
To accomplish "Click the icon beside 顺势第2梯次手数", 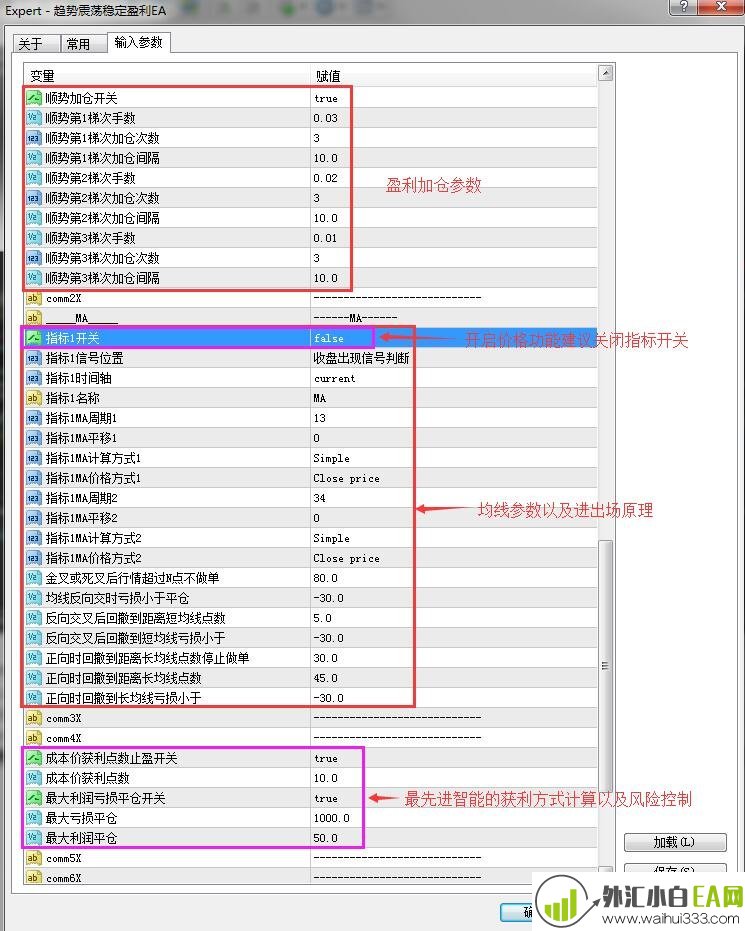I will point(34,178).
